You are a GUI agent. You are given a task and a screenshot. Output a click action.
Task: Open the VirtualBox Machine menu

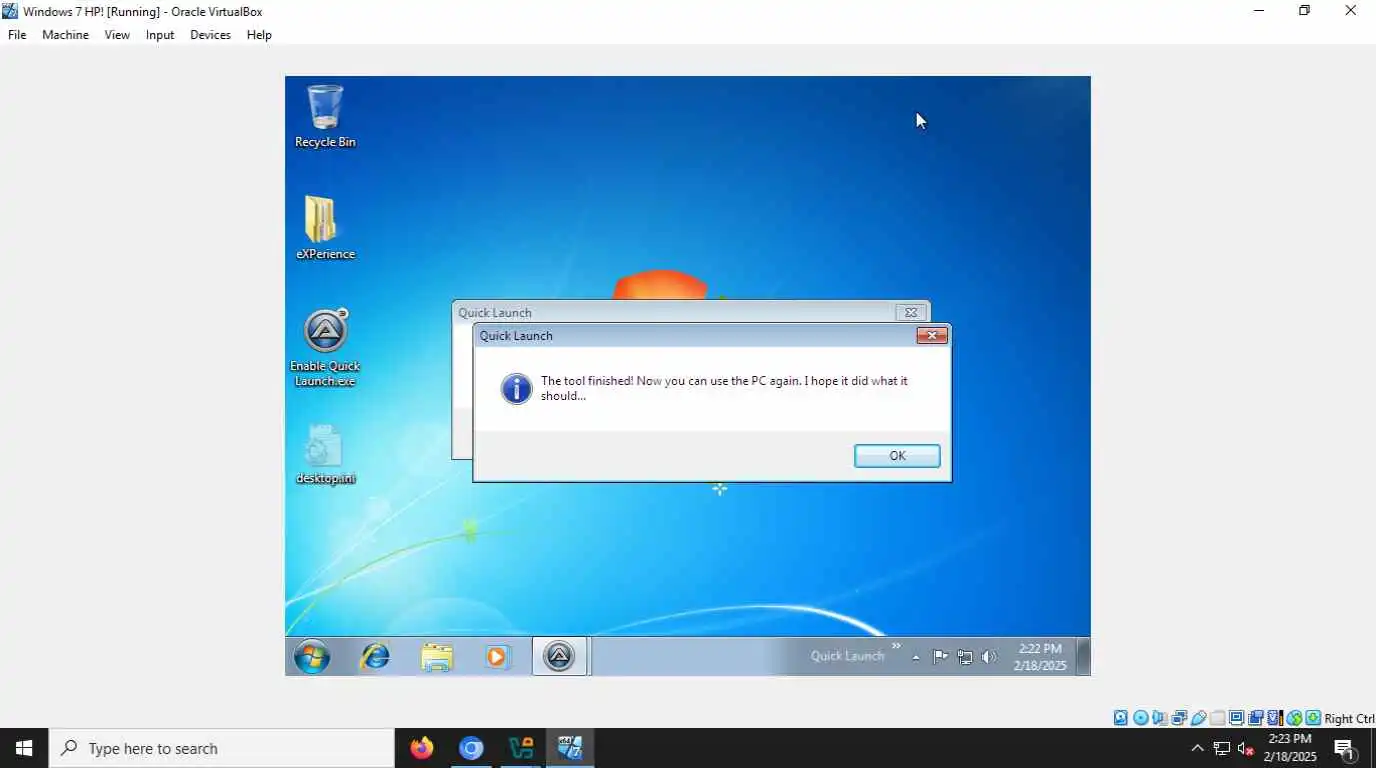[x=65, y=35]
